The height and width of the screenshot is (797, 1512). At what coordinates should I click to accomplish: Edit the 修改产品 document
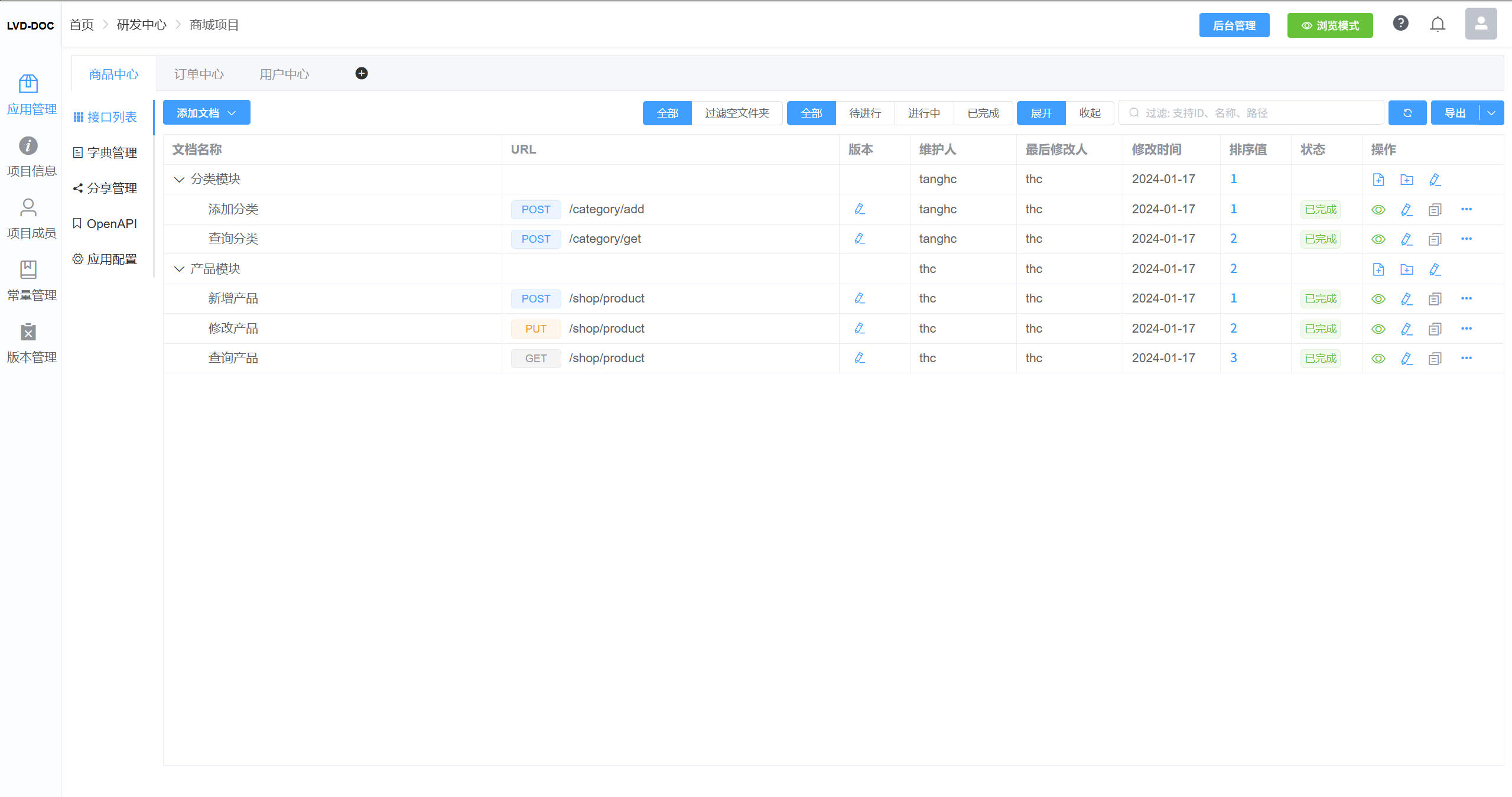click(1407, 329)
